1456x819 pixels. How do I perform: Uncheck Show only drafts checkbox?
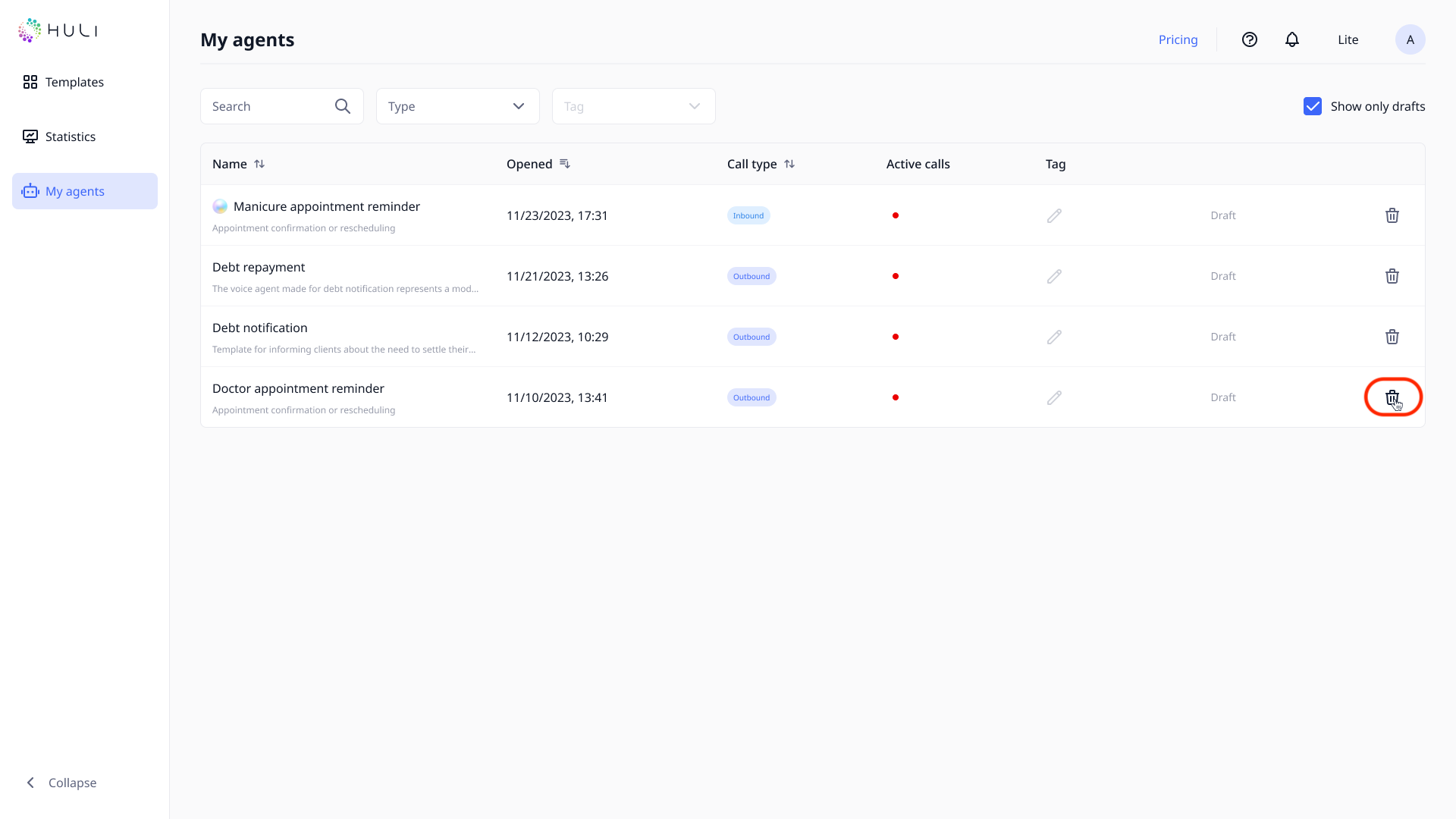[x=1312, y=106]
